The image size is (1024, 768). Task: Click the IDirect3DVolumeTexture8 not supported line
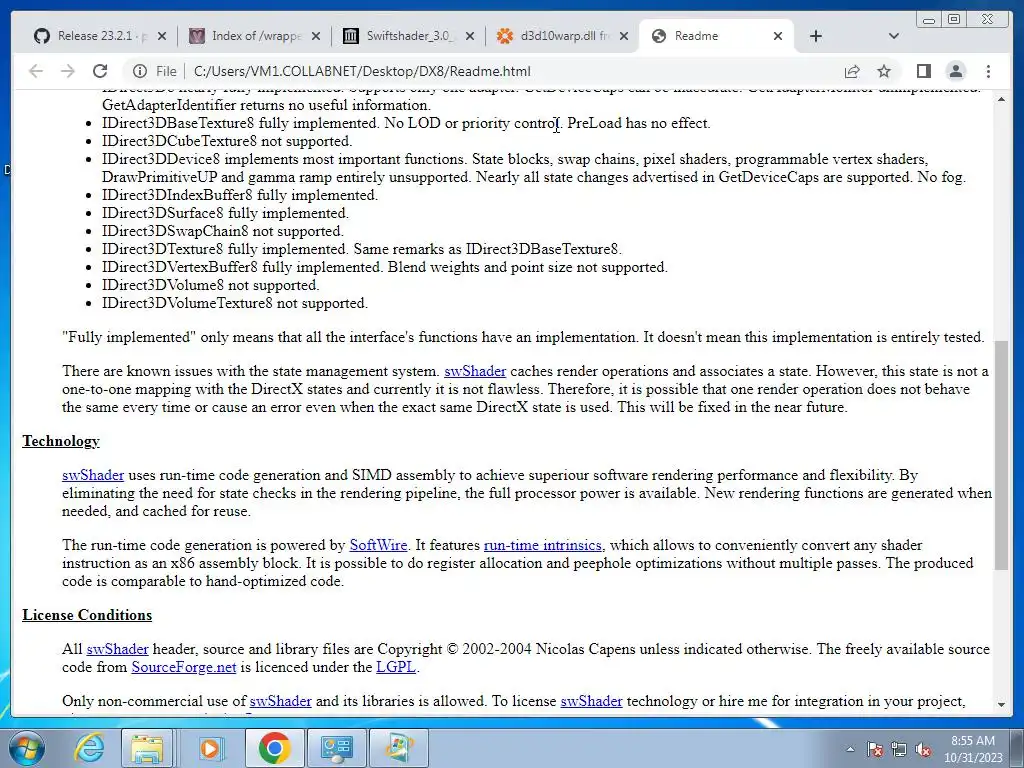click(234, 304)
